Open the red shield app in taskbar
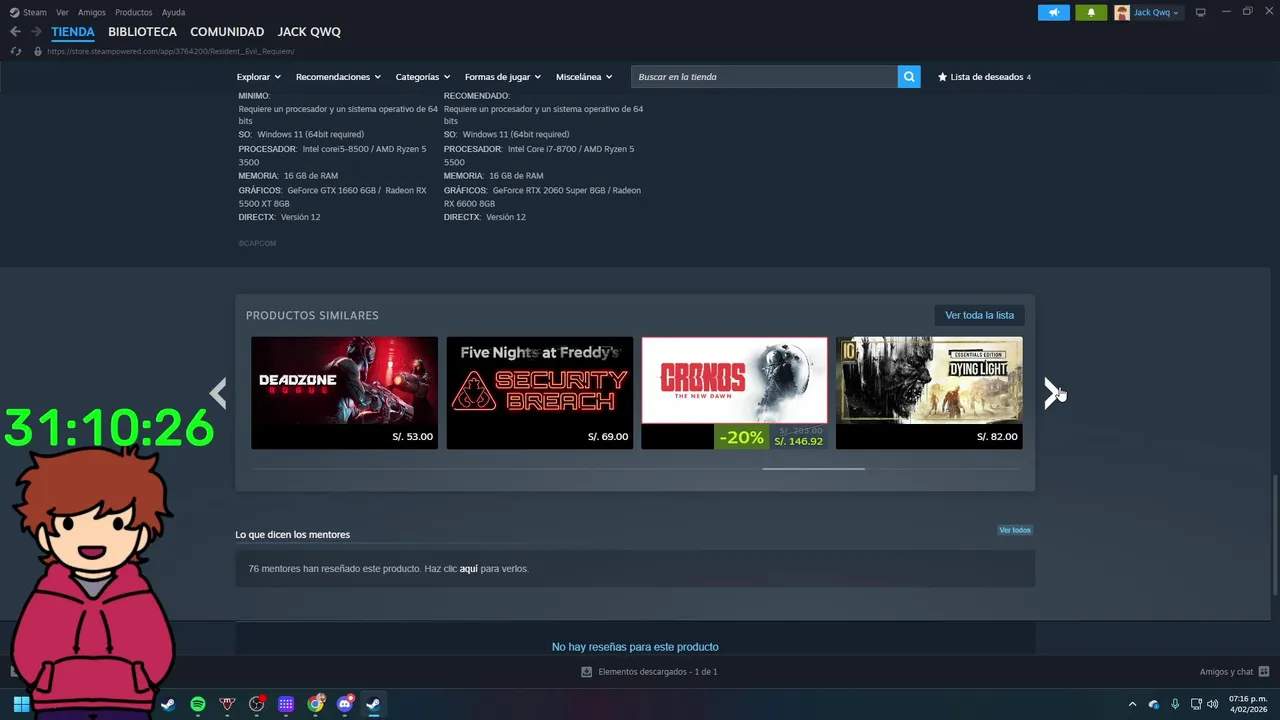The image size is (1280, 720). tap(227, 704)
